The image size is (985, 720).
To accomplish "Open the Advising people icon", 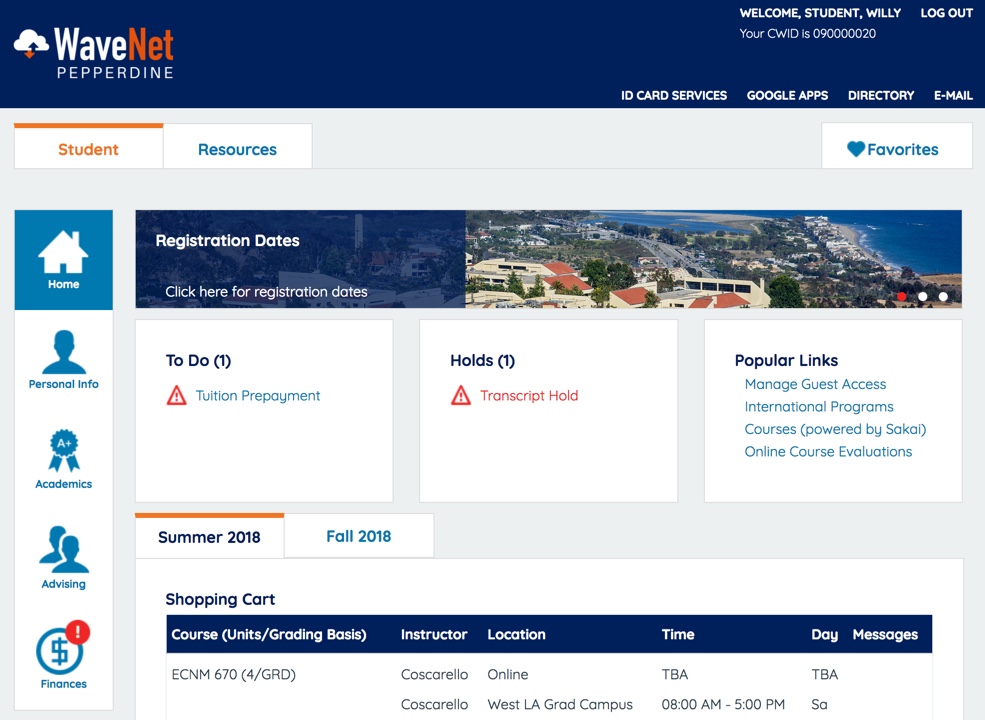I will (x=63, y=550).
